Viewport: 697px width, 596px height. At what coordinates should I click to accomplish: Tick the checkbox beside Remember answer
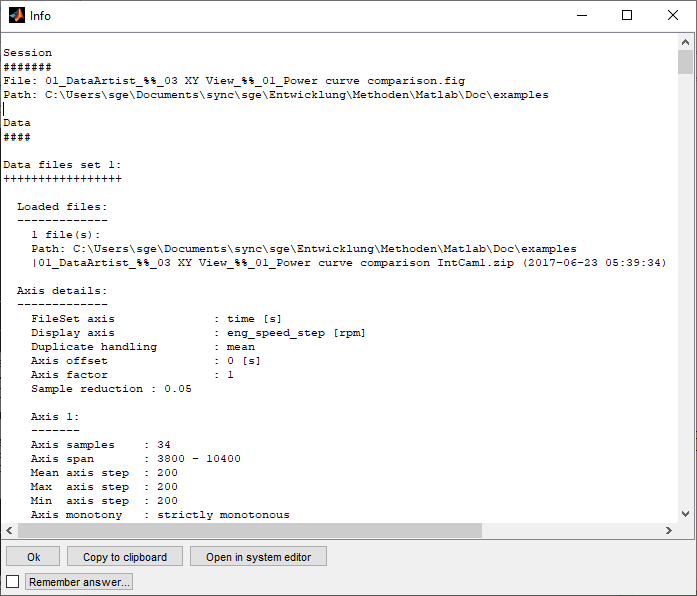click(12, 581)
